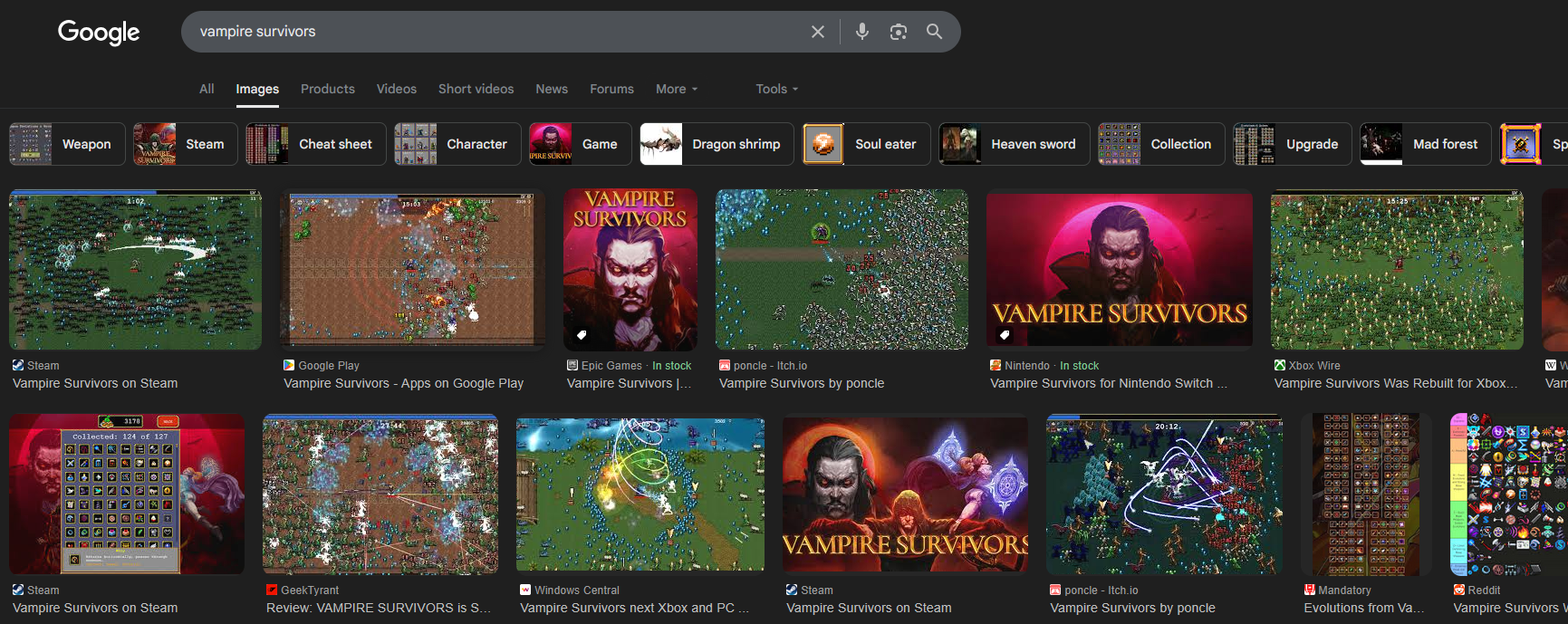Expand the More dropdown
The width and height of the screenshot is (1568, 624).
pos(677,89)
